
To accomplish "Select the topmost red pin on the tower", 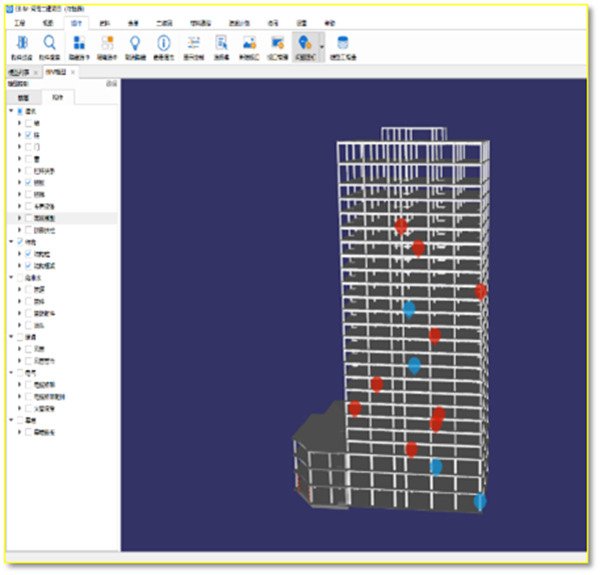I will (x=401, y=226).
